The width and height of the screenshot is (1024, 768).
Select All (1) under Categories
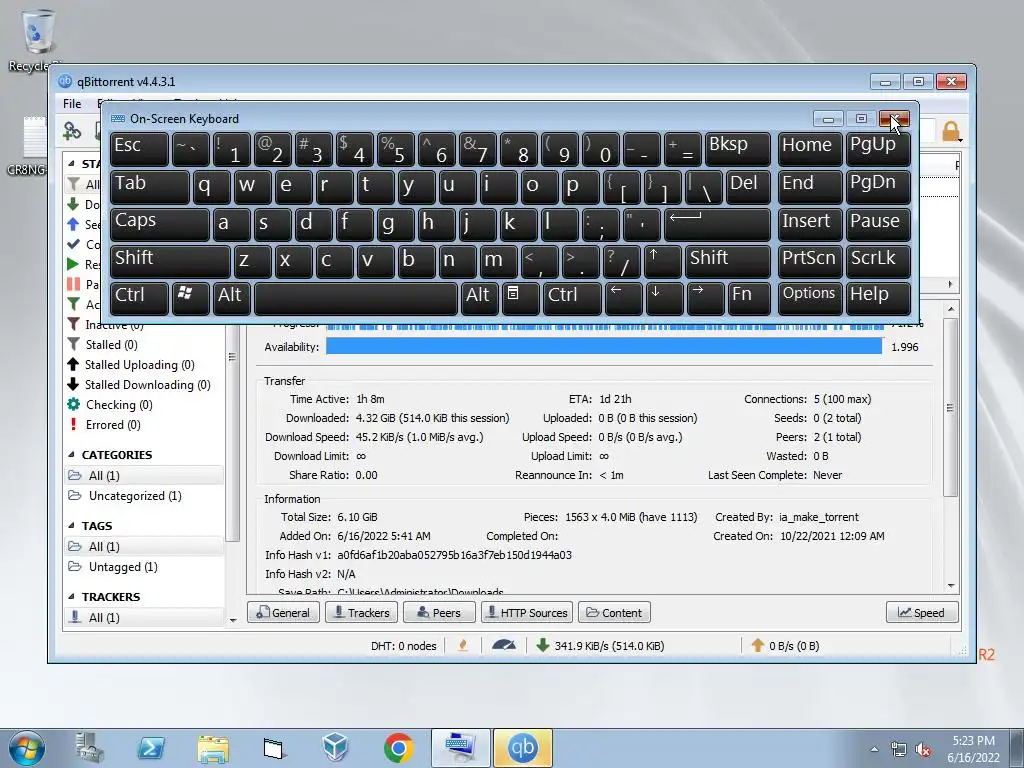point(144,475)
